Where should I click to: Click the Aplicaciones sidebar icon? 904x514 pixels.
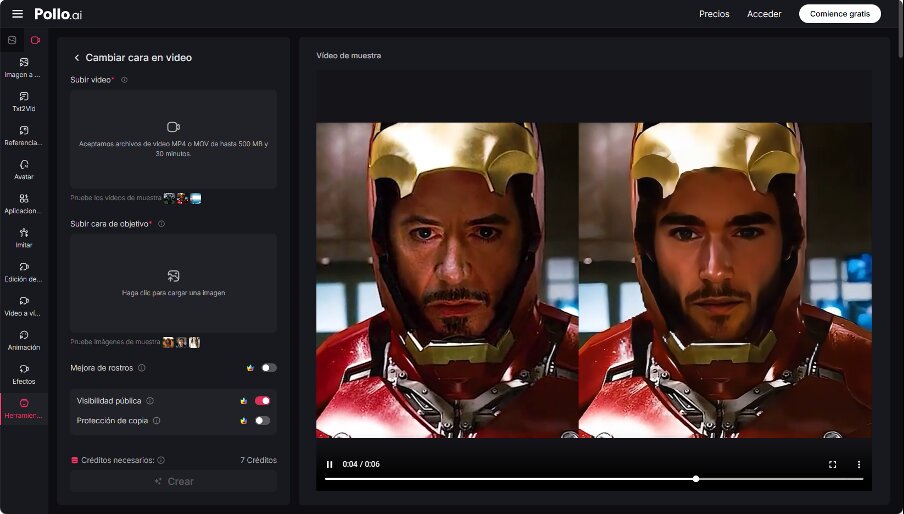(23, 202)
